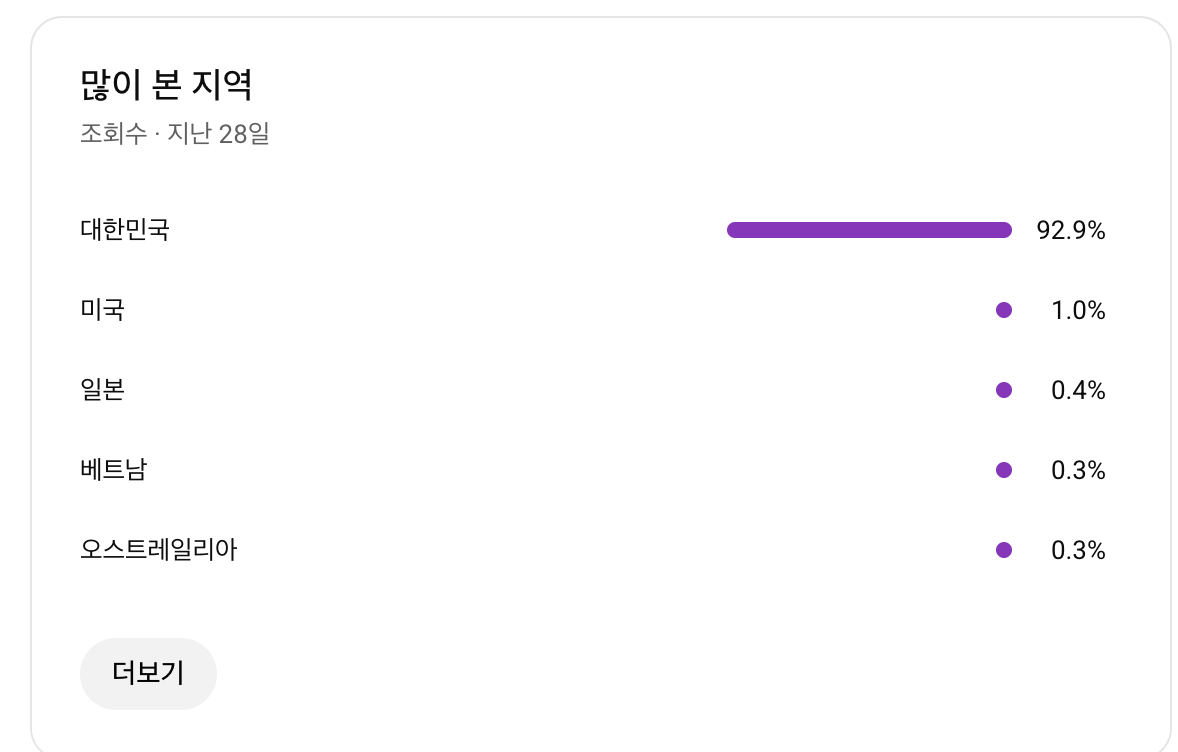This screenshot has height=752, width=1178.
Task: Select the 미국 region label
Action: pyautogui.click(x=102, y=310)
